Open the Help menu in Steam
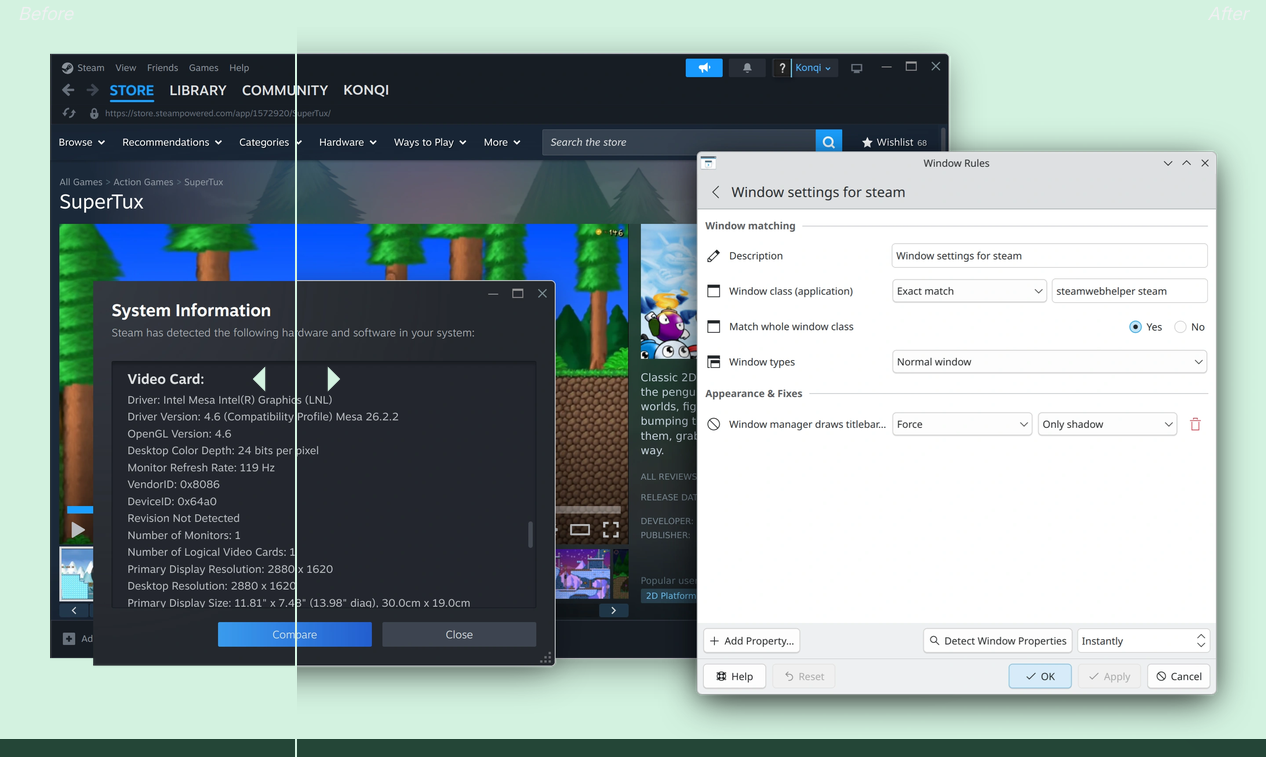Screen dimensions: 1266x757 [x=239, y=68]
